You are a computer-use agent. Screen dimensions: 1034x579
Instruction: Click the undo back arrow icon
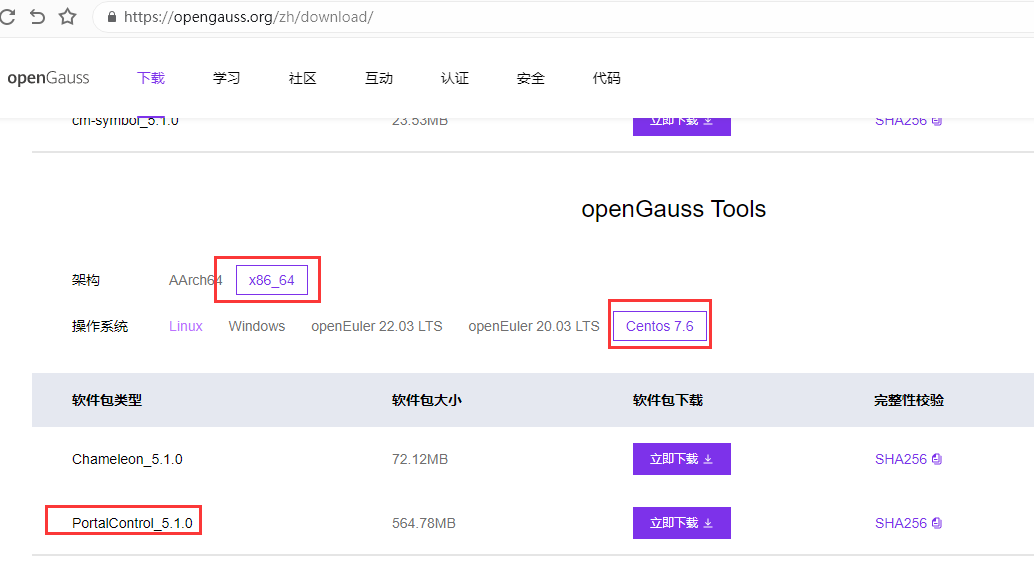37,17
